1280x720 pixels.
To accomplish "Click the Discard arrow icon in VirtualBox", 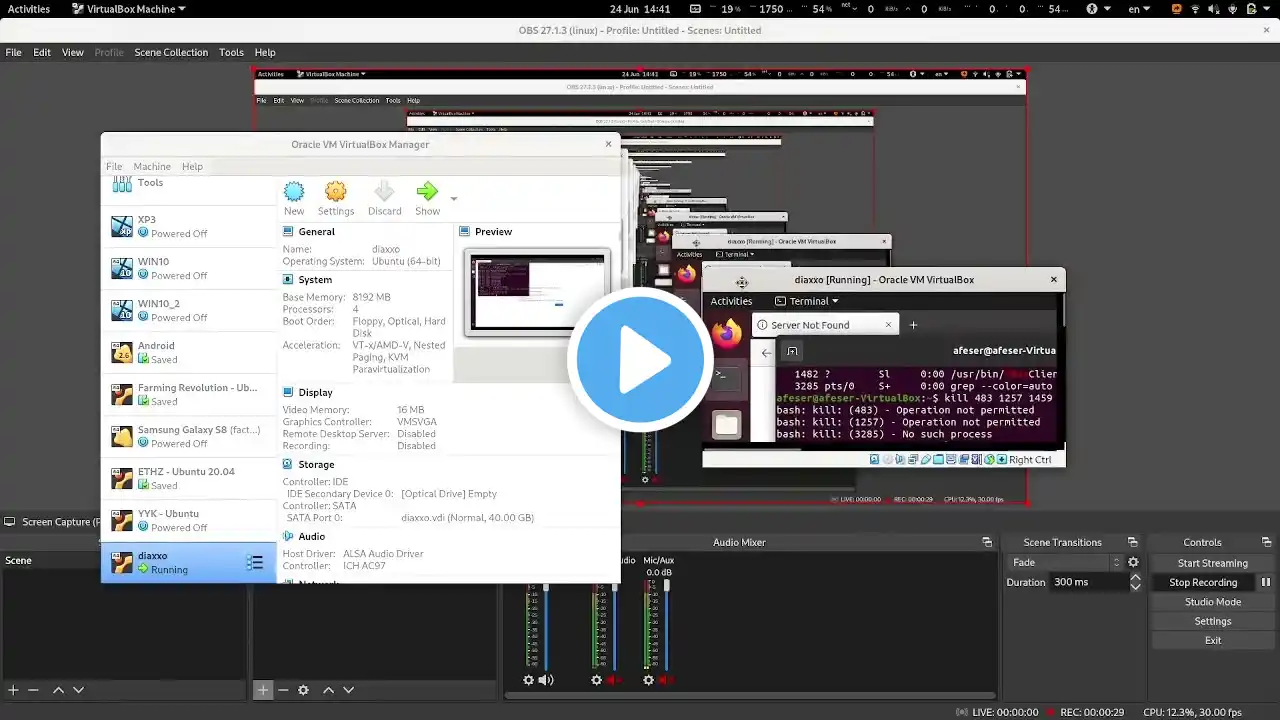I will click(384, 192).
